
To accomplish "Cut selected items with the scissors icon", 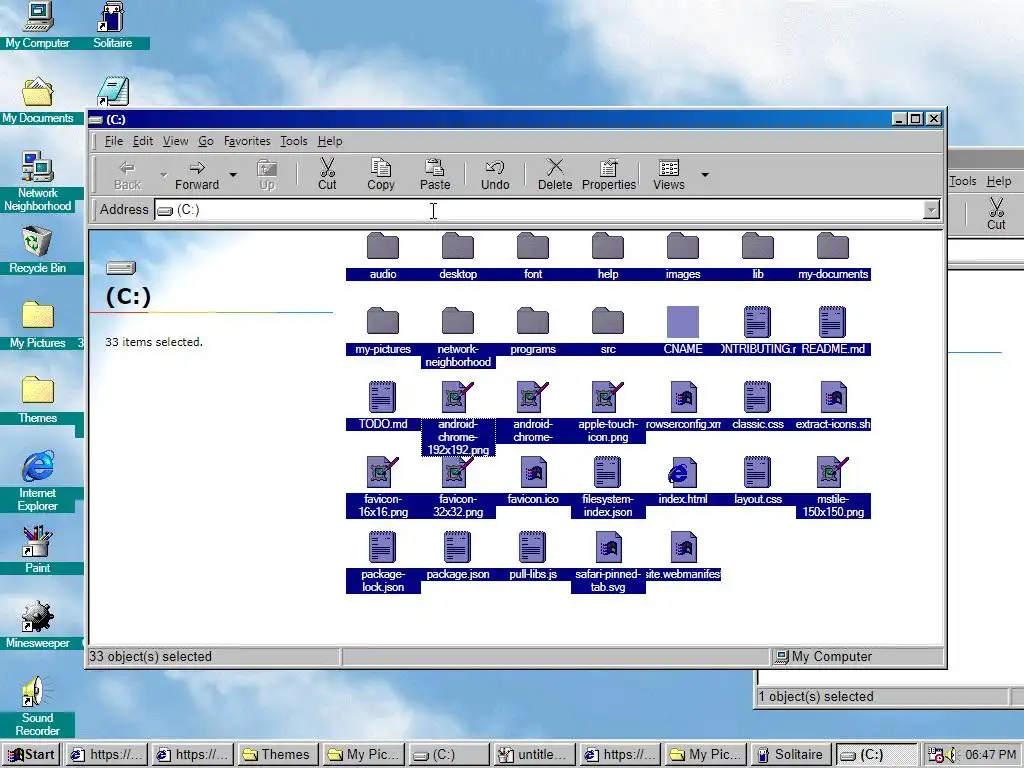I will point(327,175).
